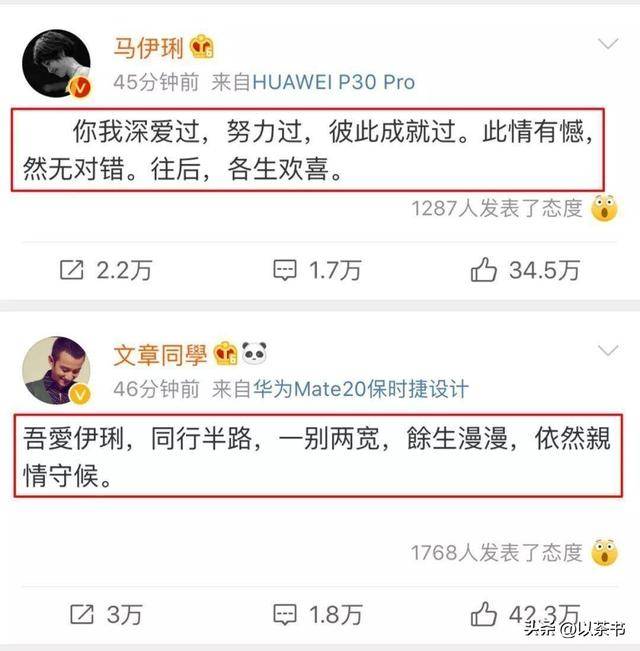Image resolution: width=640 pixels, height=651 pixels.
Task: Expand the options chevron on 文章同學's post
Action: coord(608,350)
